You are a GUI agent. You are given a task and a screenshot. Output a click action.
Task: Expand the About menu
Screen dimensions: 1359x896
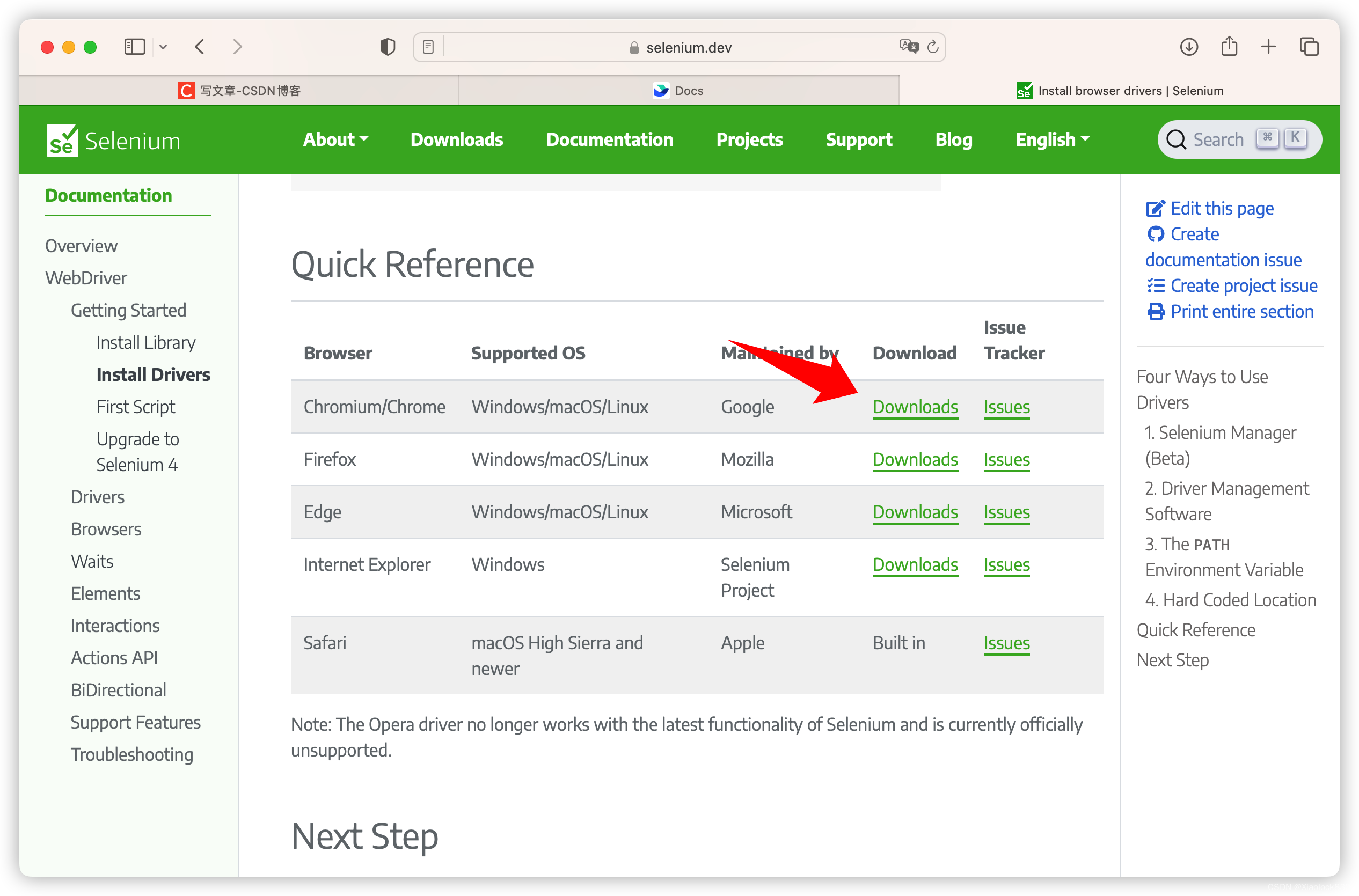tap(335, 139)
